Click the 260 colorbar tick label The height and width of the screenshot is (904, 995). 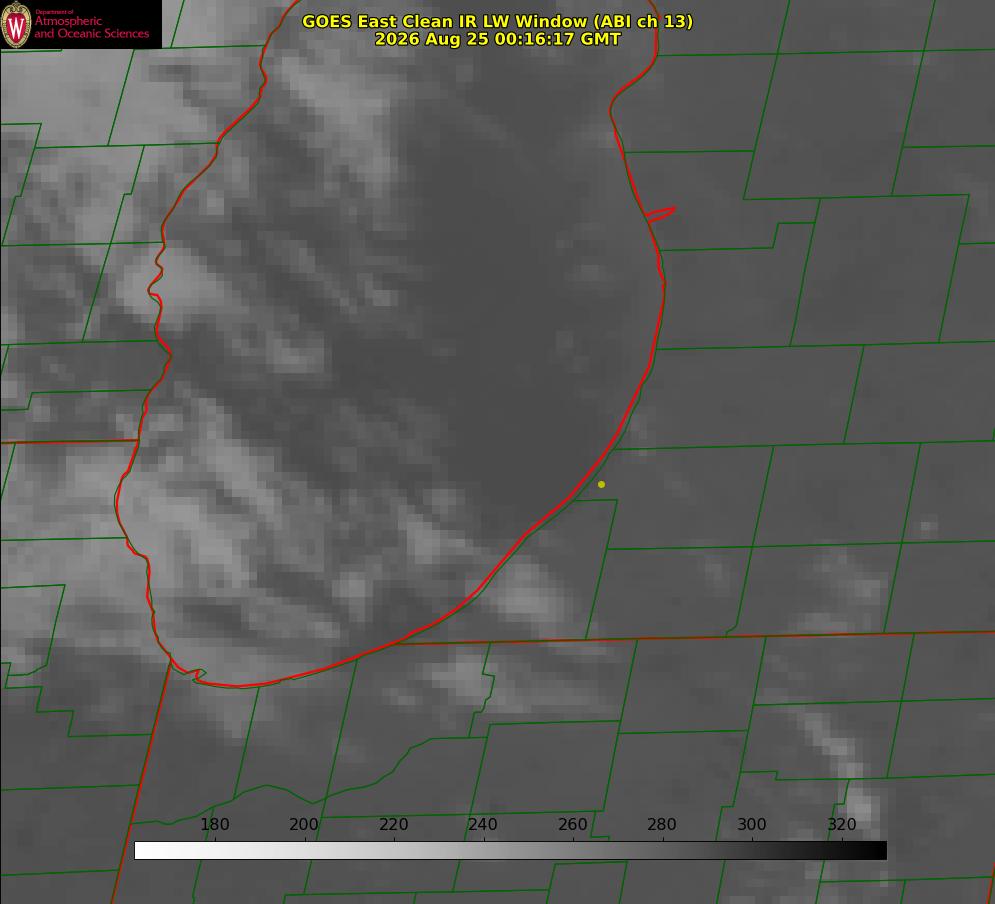point(572,824)
